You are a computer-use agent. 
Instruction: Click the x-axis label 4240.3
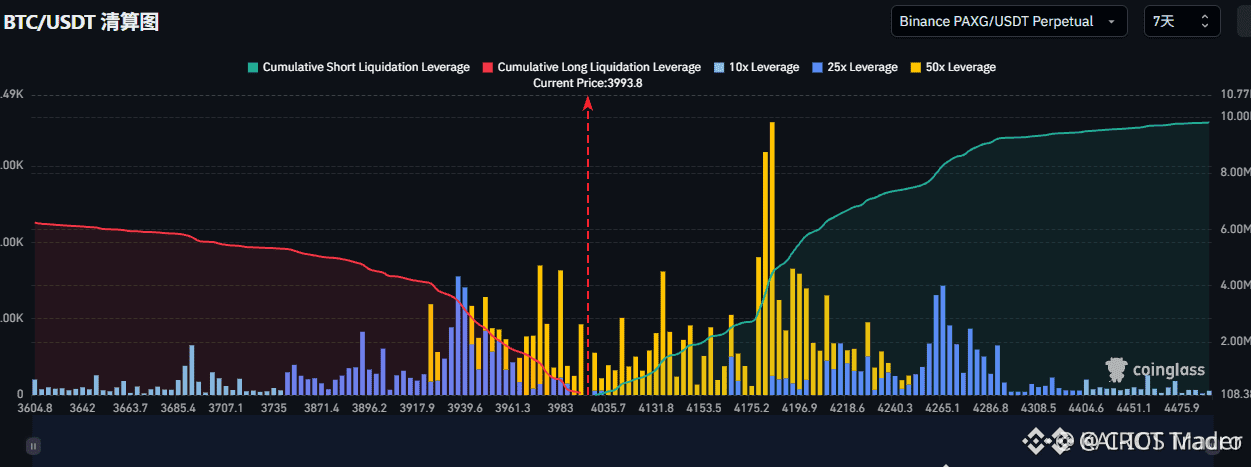(x=895, y=408)
